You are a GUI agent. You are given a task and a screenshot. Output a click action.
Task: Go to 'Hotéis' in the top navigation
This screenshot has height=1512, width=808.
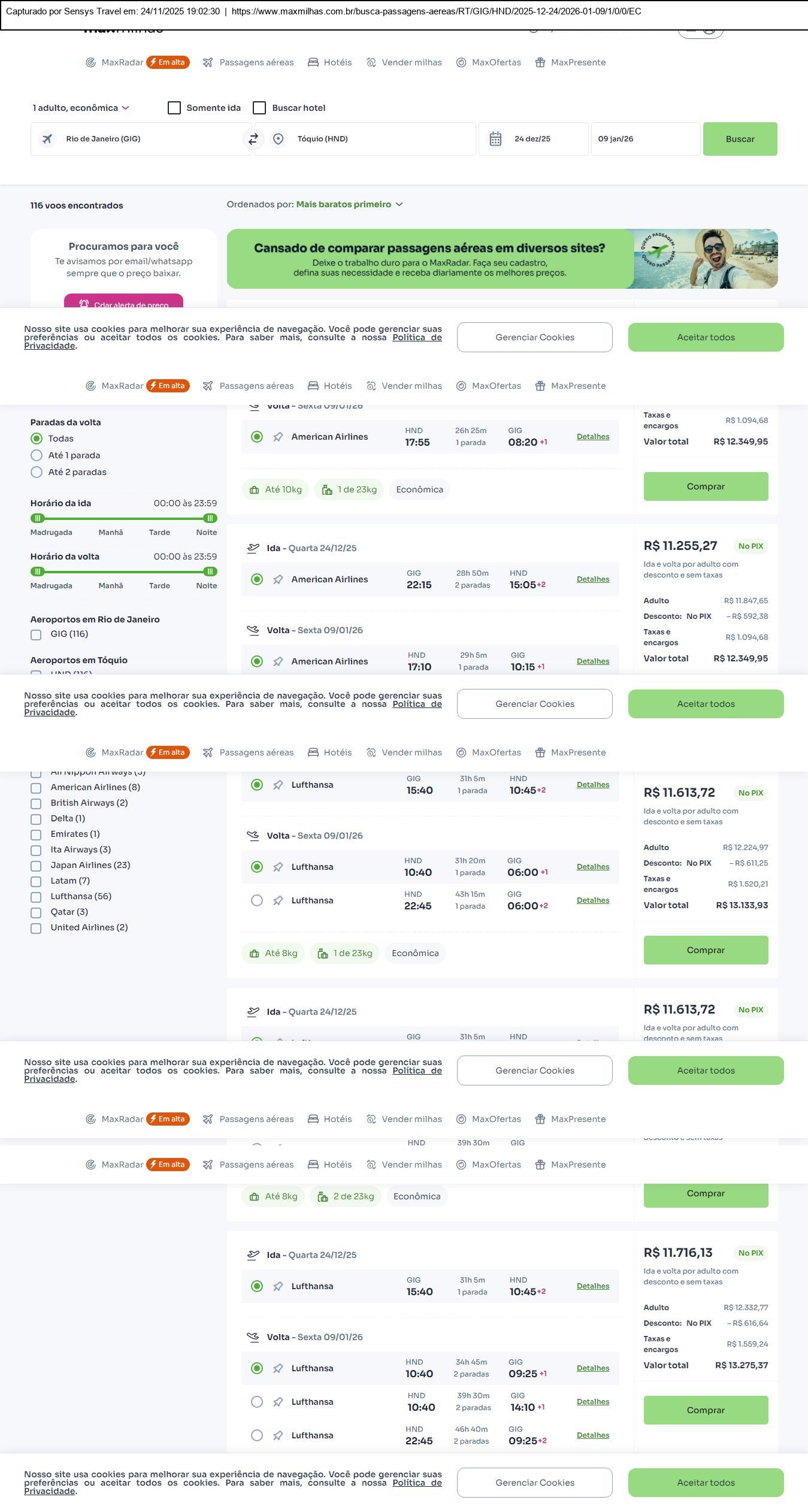(330, 62)
